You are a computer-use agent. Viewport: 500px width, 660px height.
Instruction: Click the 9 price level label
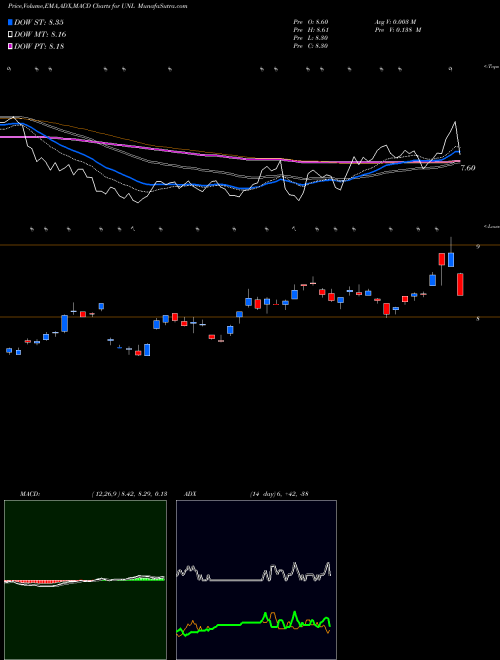pos(478,247)
